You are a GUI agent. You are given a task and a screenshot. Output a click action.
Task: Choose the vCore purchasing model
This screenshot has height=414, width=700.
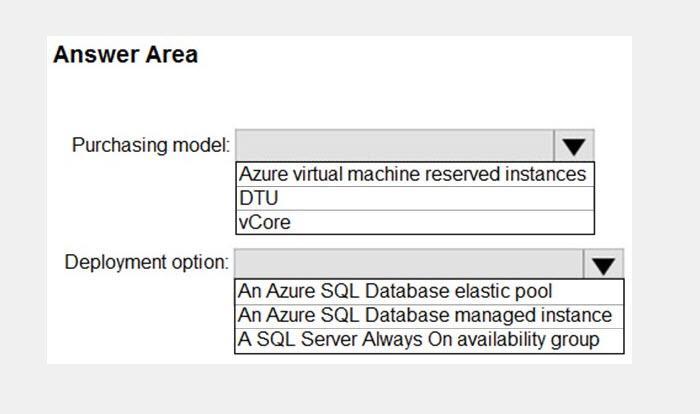[x=415, y=222]
